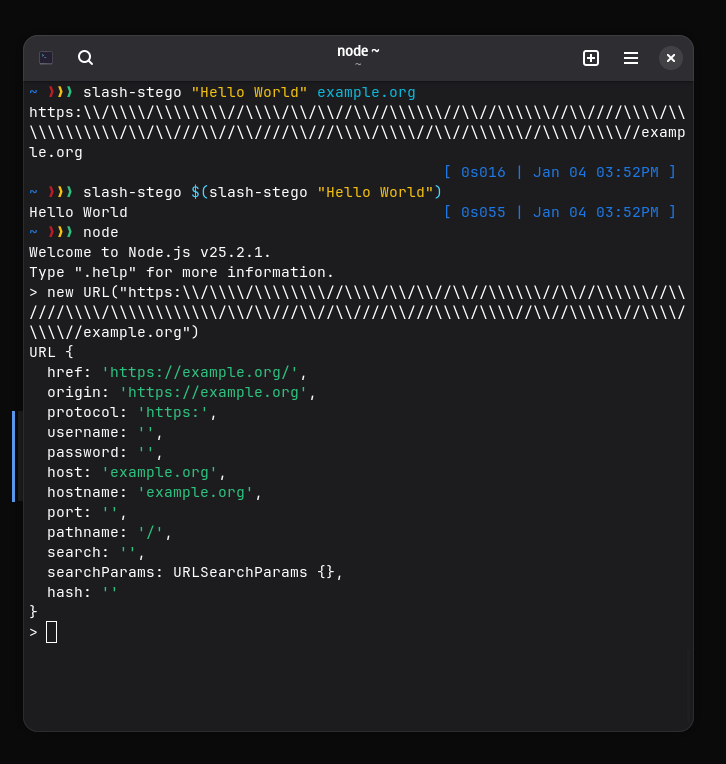Click the 'Type ".help" for more information.' line
The height and width of the screenshot is (764, 726).
pyautogui.click(x=181, y=272)
